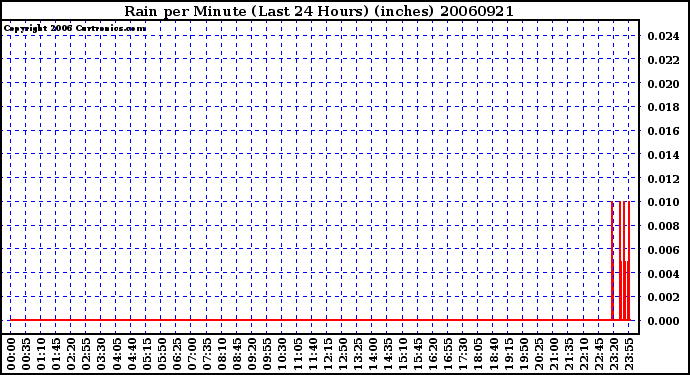Click the 20:25 time axis label
The image size is (690, 375).
coord(539,354)
